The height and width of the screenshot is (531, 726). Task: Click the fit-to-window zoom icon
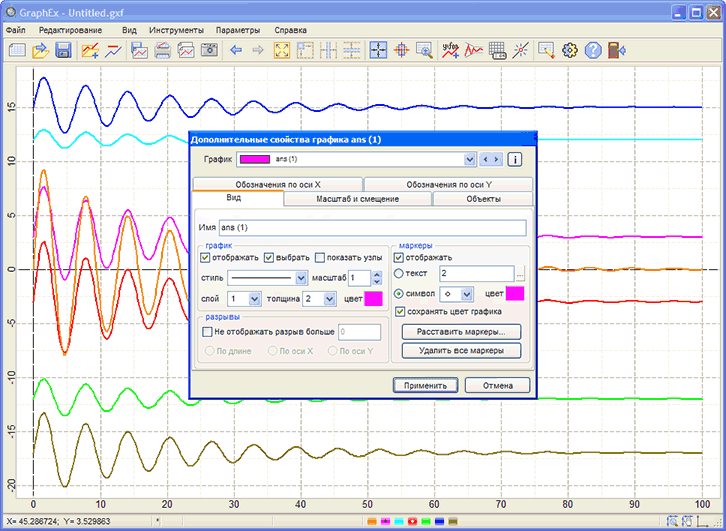tap(281, 50)
